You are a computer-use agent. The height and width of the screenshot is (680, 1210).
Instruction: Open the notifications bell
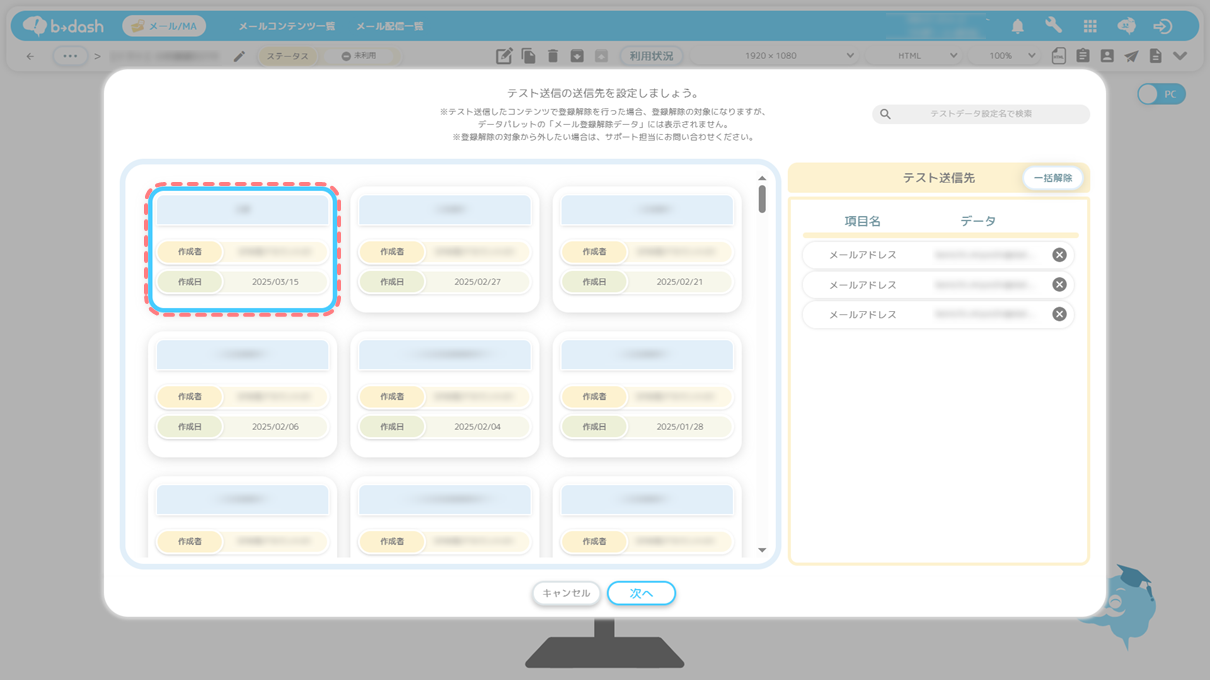1017,26
